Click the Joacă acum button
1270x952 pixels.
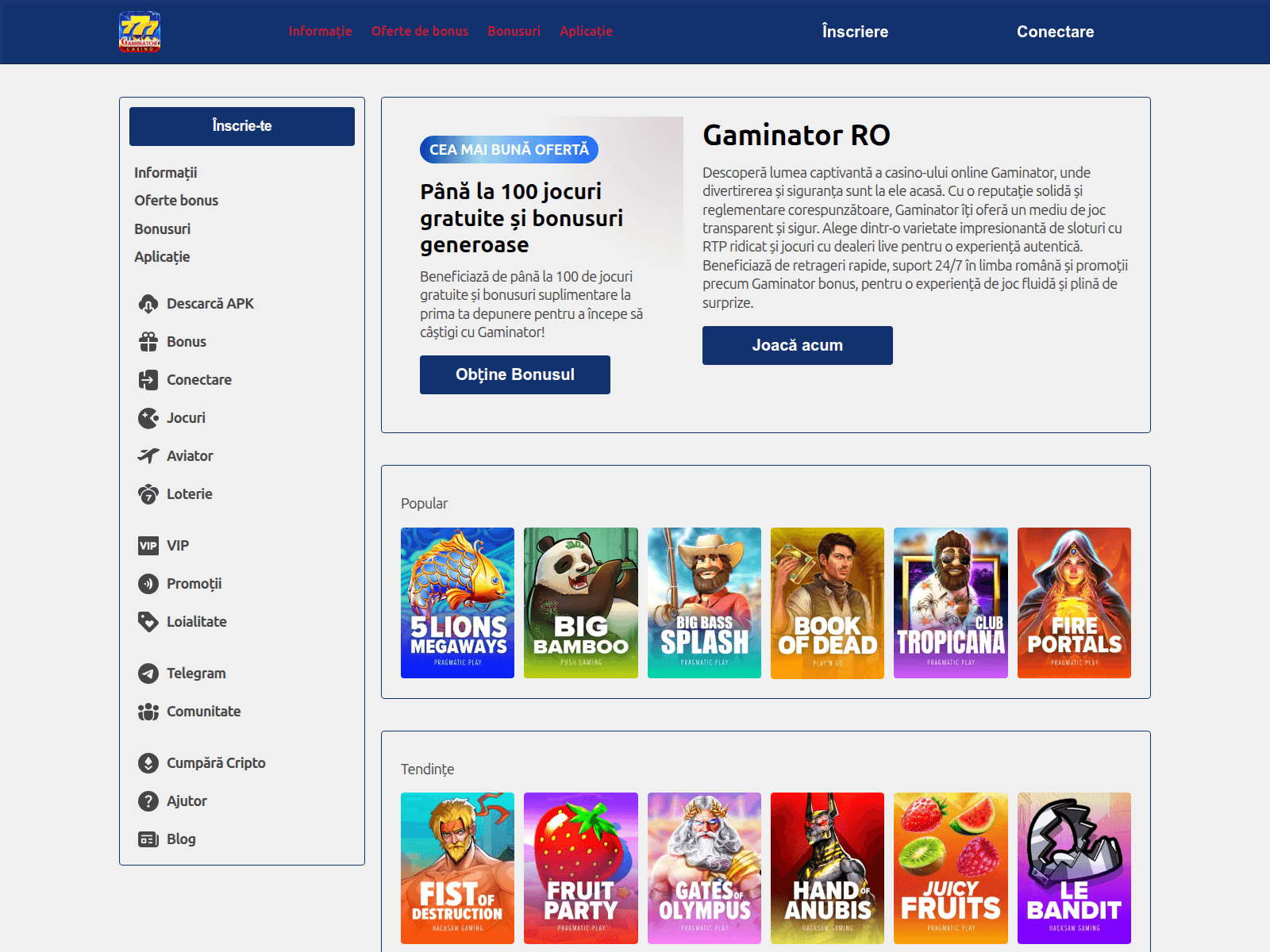pyautogui.click(x=798, y=345)
